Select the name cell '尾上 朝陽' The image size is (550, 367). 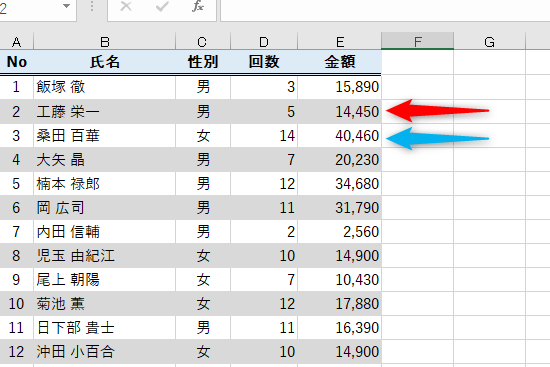pyautogui.click(x=105, y=280)
